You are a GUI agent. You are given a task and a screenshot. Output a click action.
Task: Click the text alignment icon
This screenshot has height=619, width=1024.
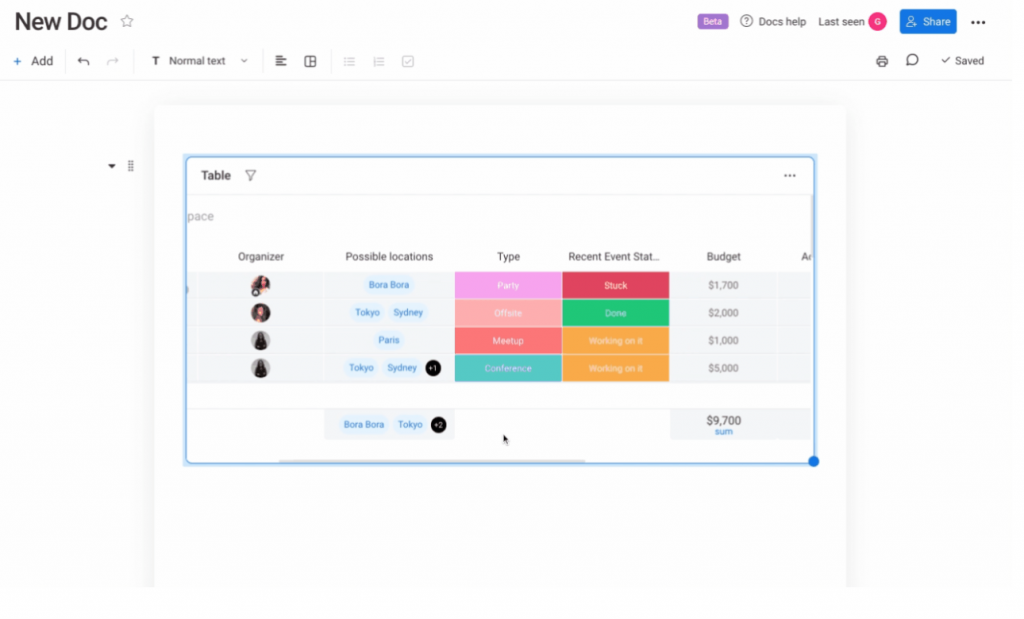coord(280,61)
